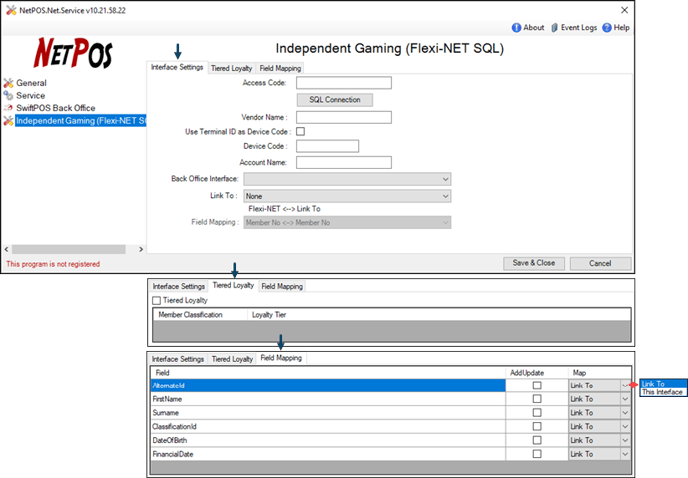Open the Link To dropdown showing None
Screen dimensions: 688x478
[347, 196]
